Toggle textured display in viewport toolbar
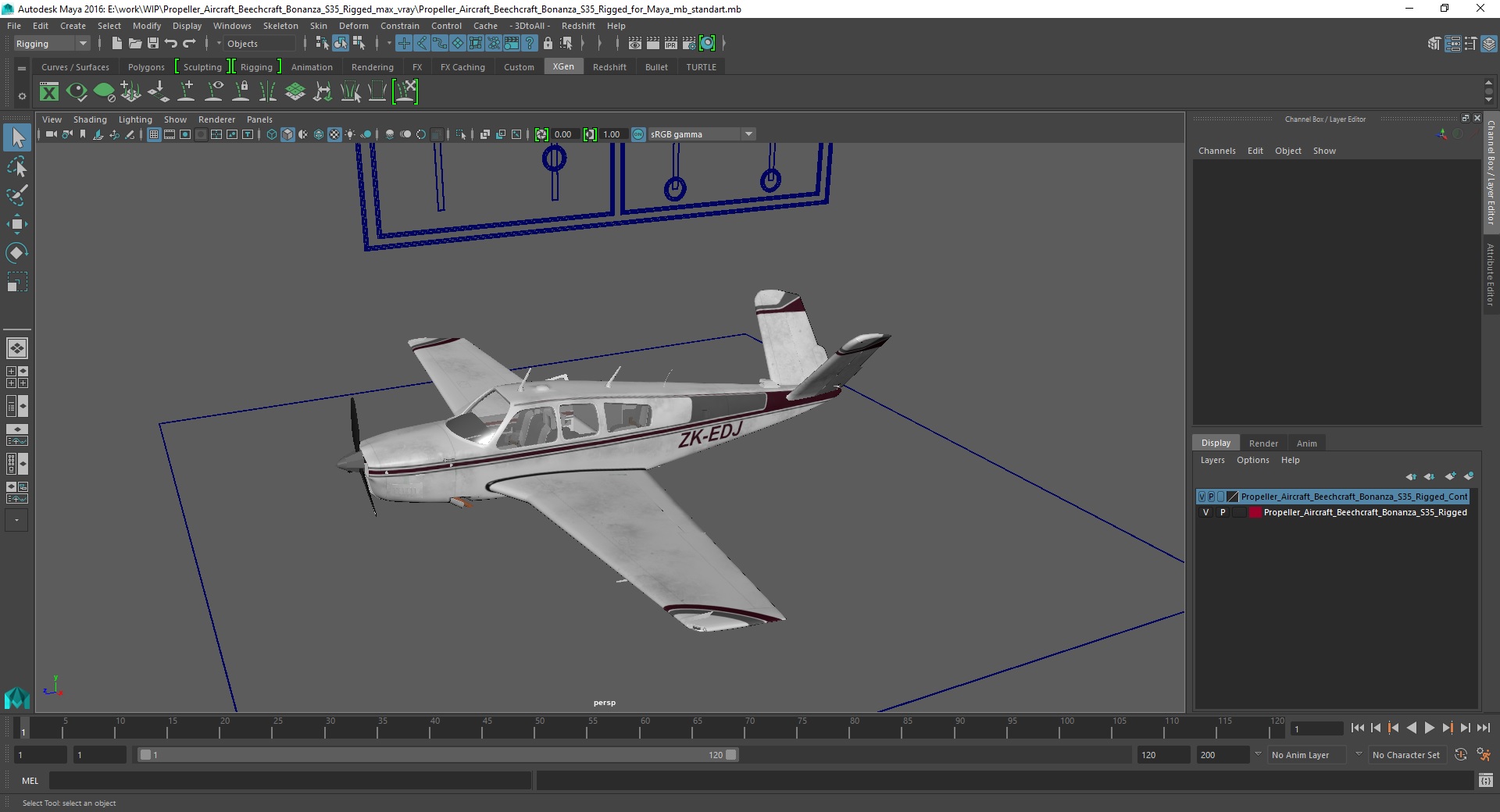The width and height of the screenshot is (1500, 812). 334,134
